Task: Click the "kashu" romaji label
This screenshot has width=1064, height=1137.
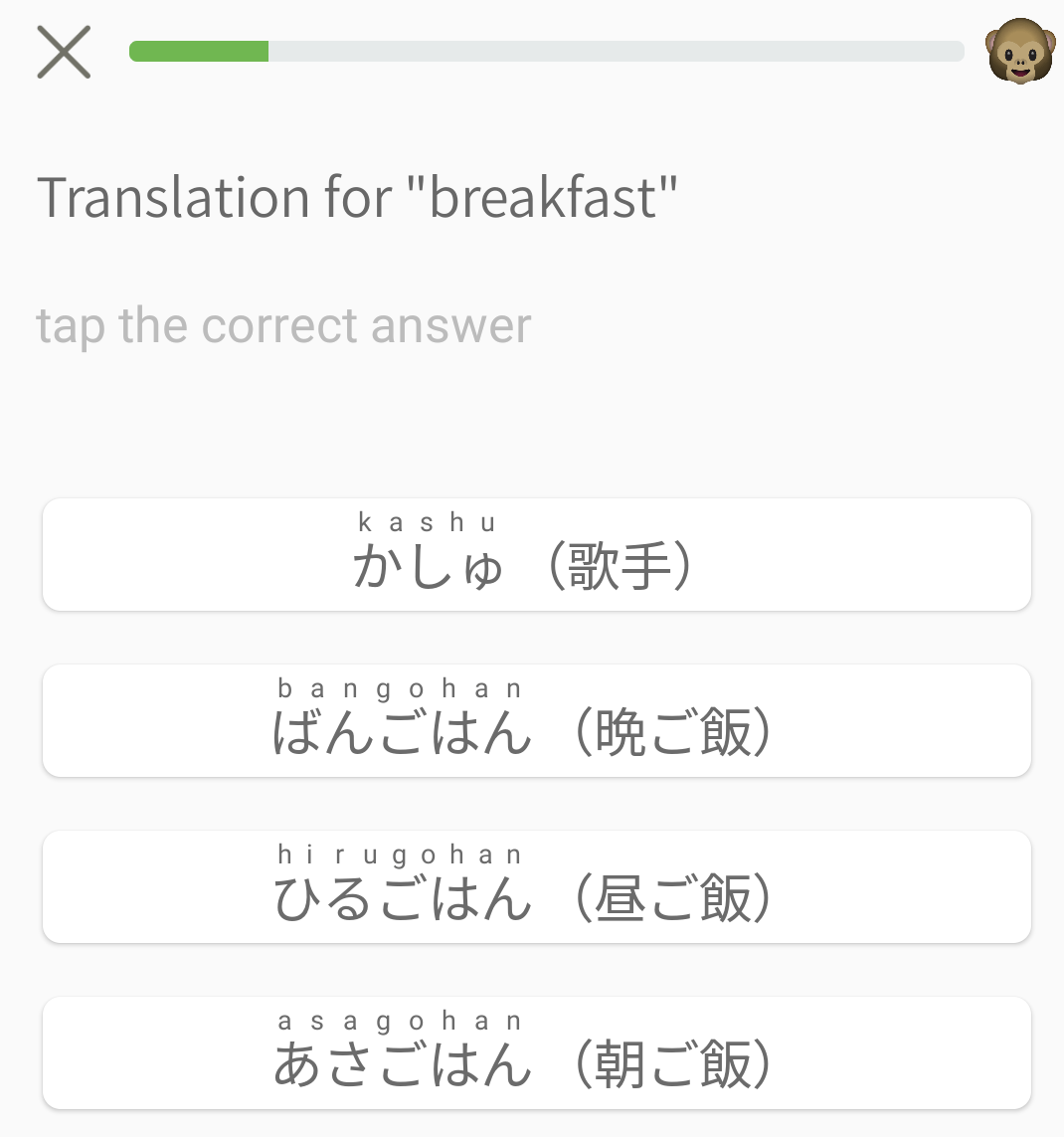Action: [427, 522]
